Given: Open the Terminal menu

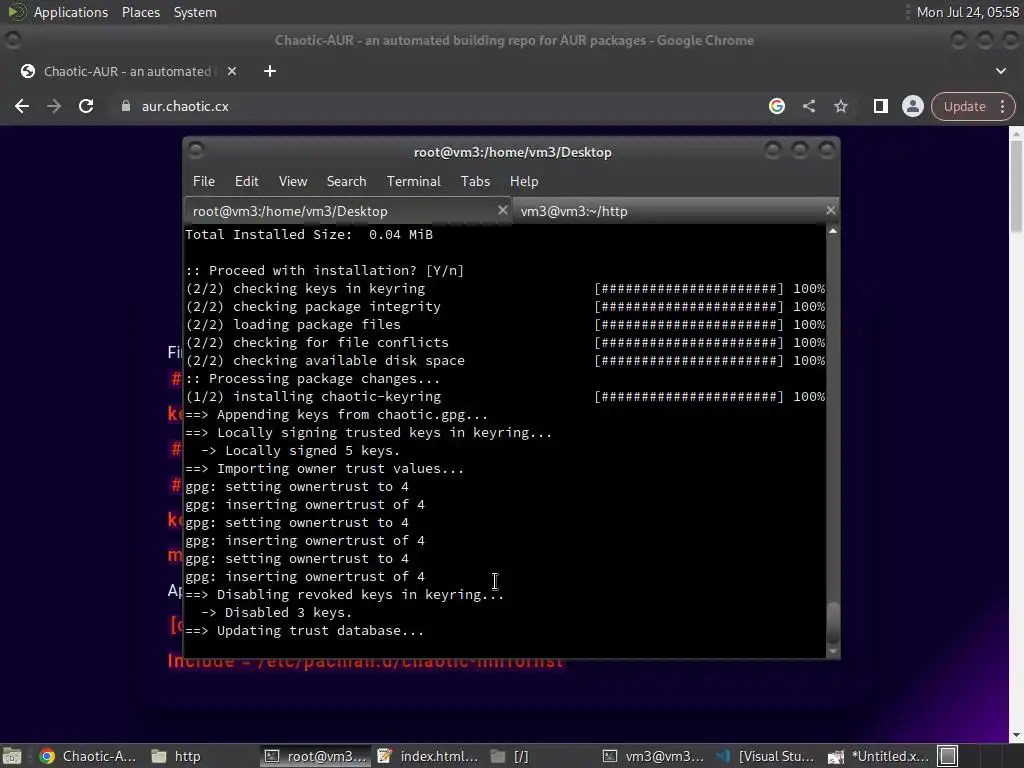Looking at the screenshot, I should (x=413, y=182).
